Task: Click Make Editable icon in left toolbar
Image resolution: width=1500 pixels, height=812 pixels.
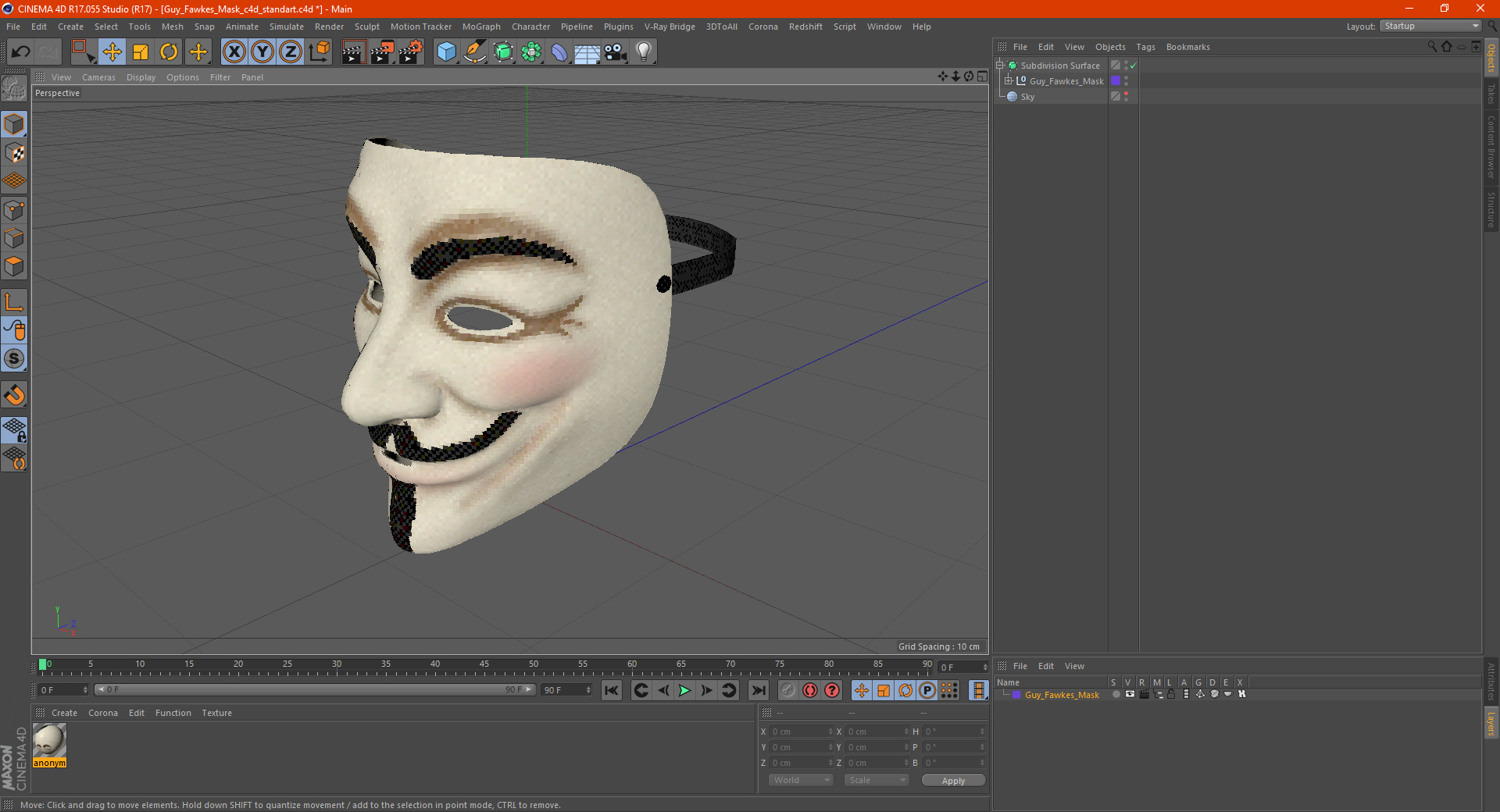Action: tap(14, 89)
